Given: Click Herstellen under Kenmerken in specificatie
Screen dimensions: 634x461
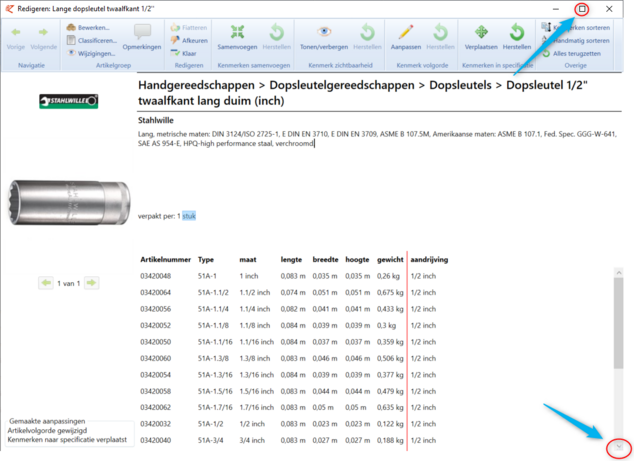Looking at the screenshot, I should point(517,37).
